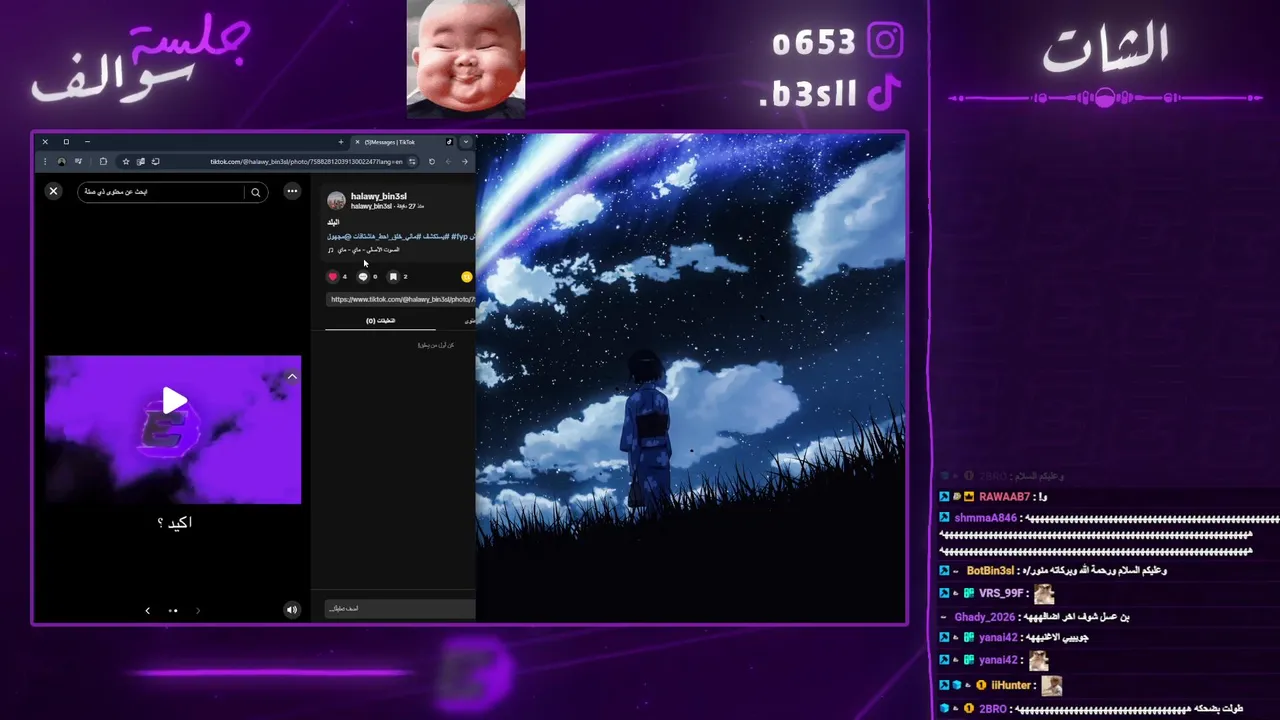Reload the page in the browser
The width and height of the screenshot is (1280, 720).
(x=432, y=161)
